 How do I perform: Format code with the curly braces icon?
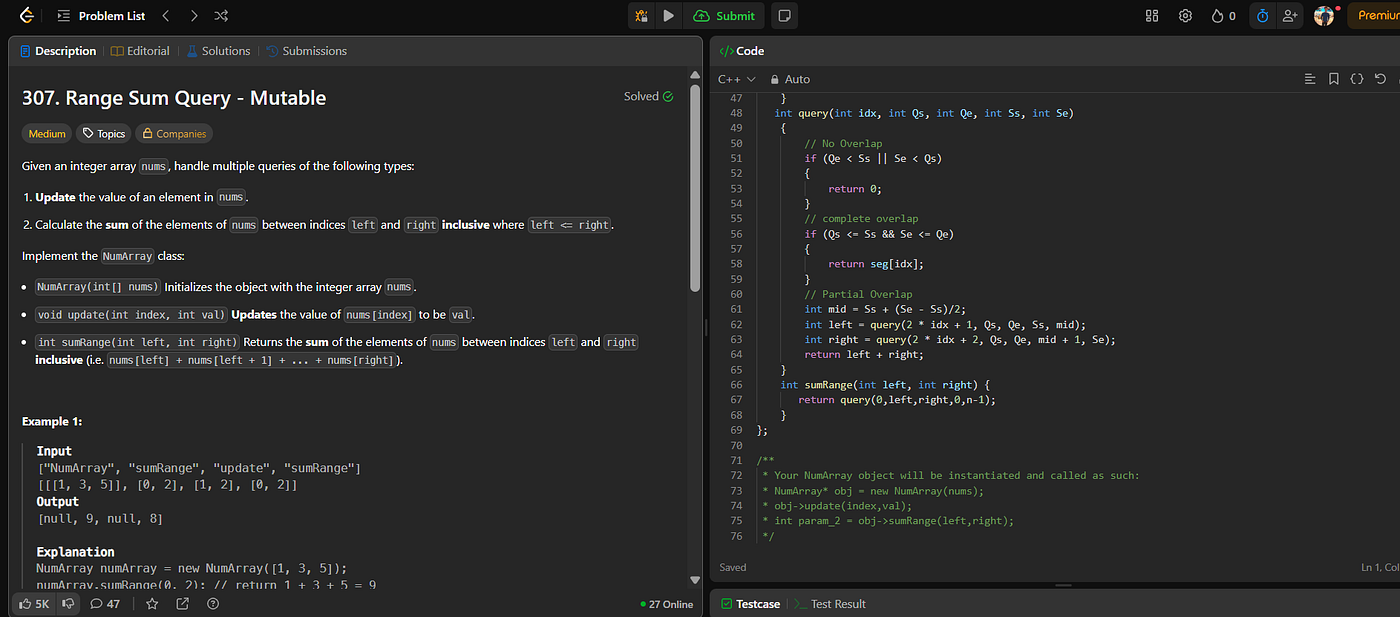click(1357, 79)
